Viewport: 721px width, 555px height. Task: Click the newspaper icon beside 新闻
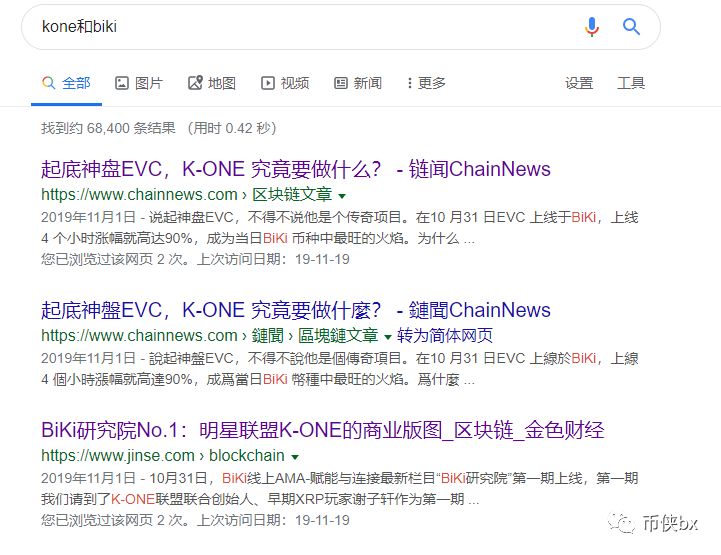(x=341, y=83)
